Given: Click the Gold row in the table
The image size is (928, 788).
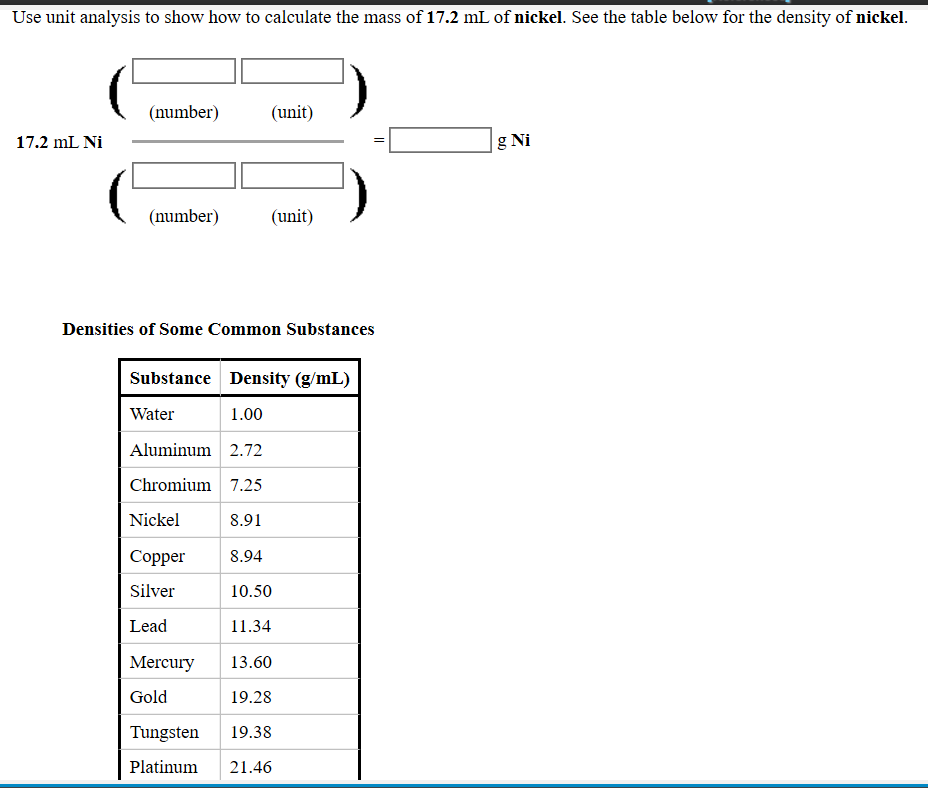Looking at the screenshot, I should click(x=148, y=696).
